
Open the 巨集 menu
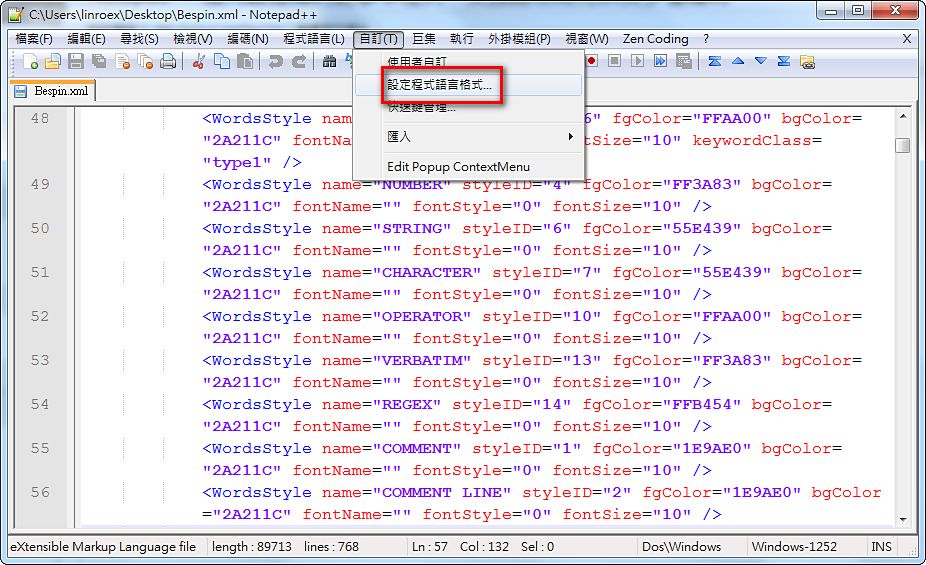click(423, 39)
